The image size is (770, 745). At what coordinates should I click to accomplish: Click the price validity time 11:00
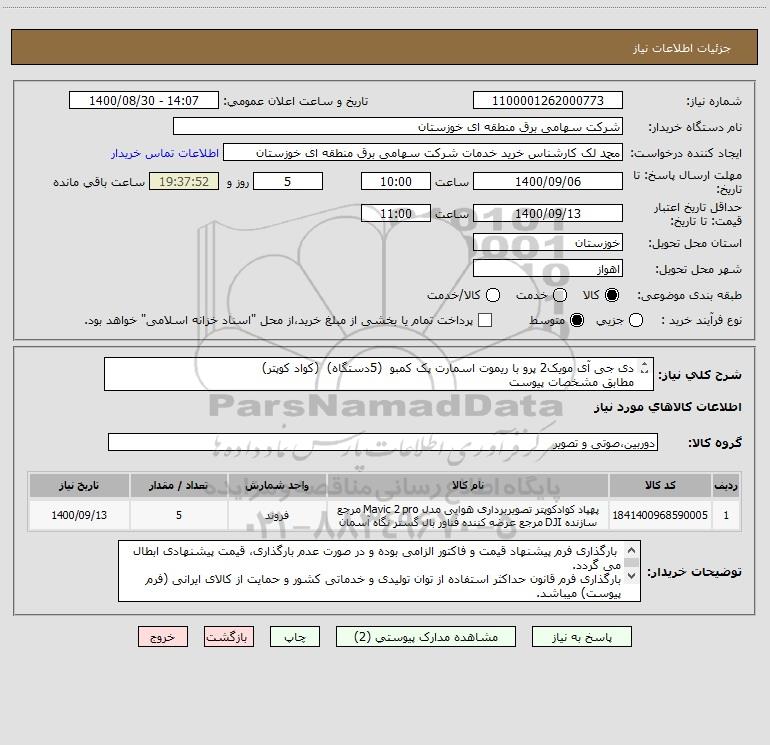click(x=396, y=213)
